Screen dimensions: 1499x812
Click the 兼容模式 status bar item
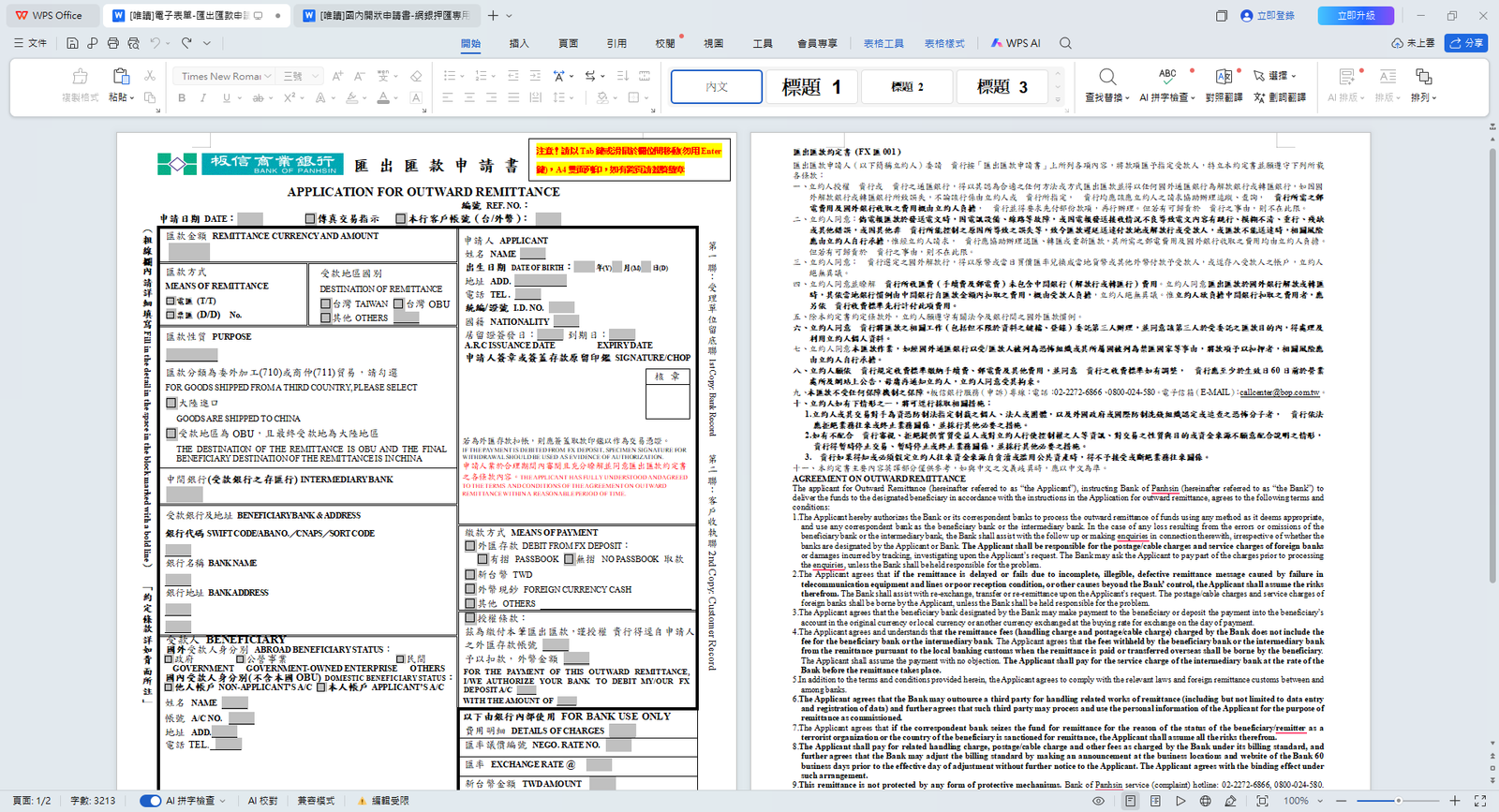pos(316,801)
